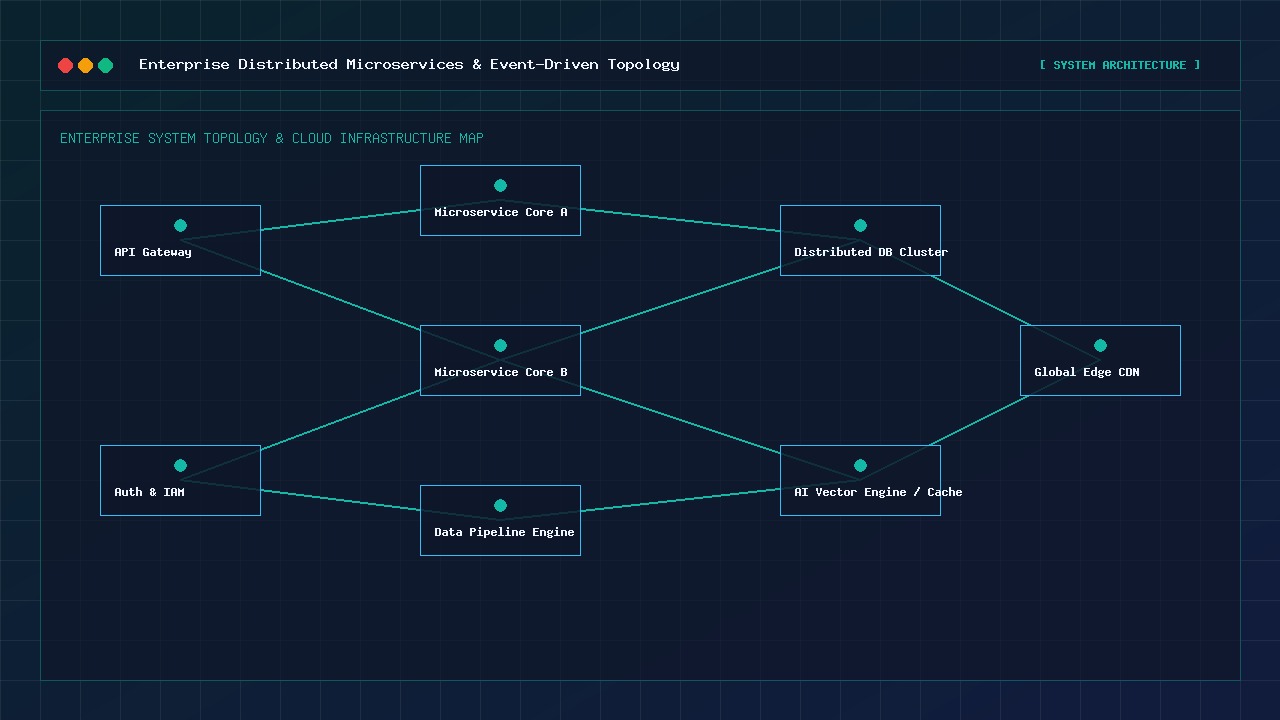Click the Global Edge CDN label

1087,372
